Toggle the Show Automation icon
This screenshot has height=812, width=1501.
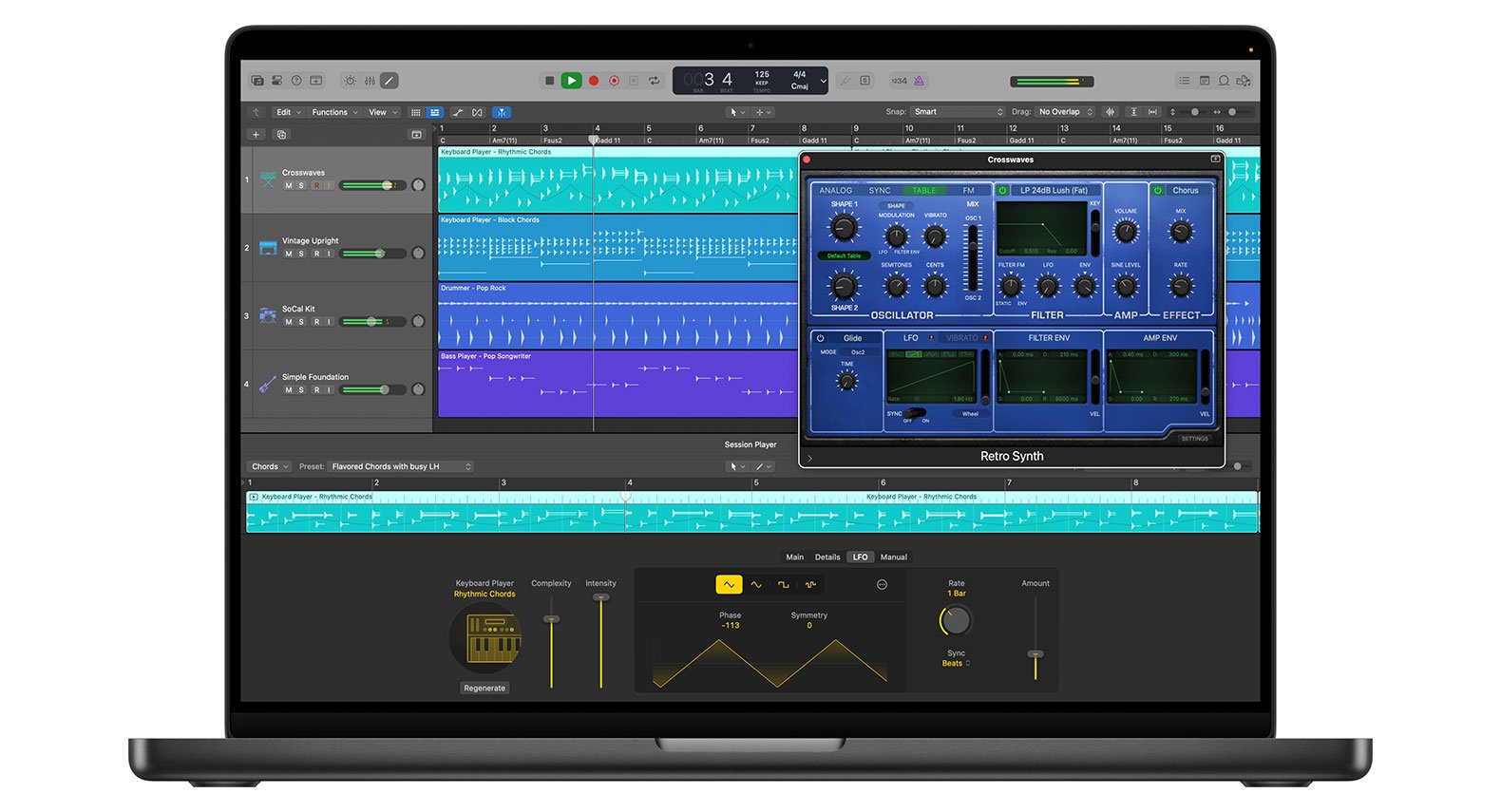tap(458, 112)
